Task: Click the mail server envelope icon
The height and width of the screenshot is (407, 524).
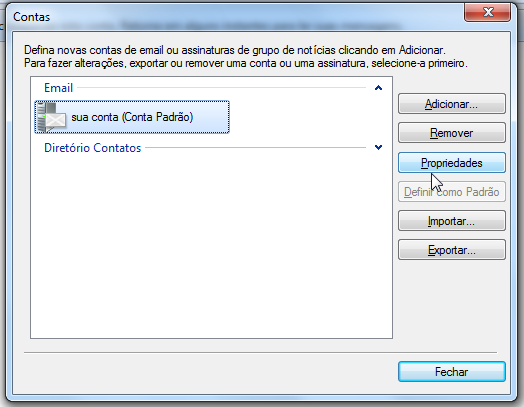Action: [51, 117]
